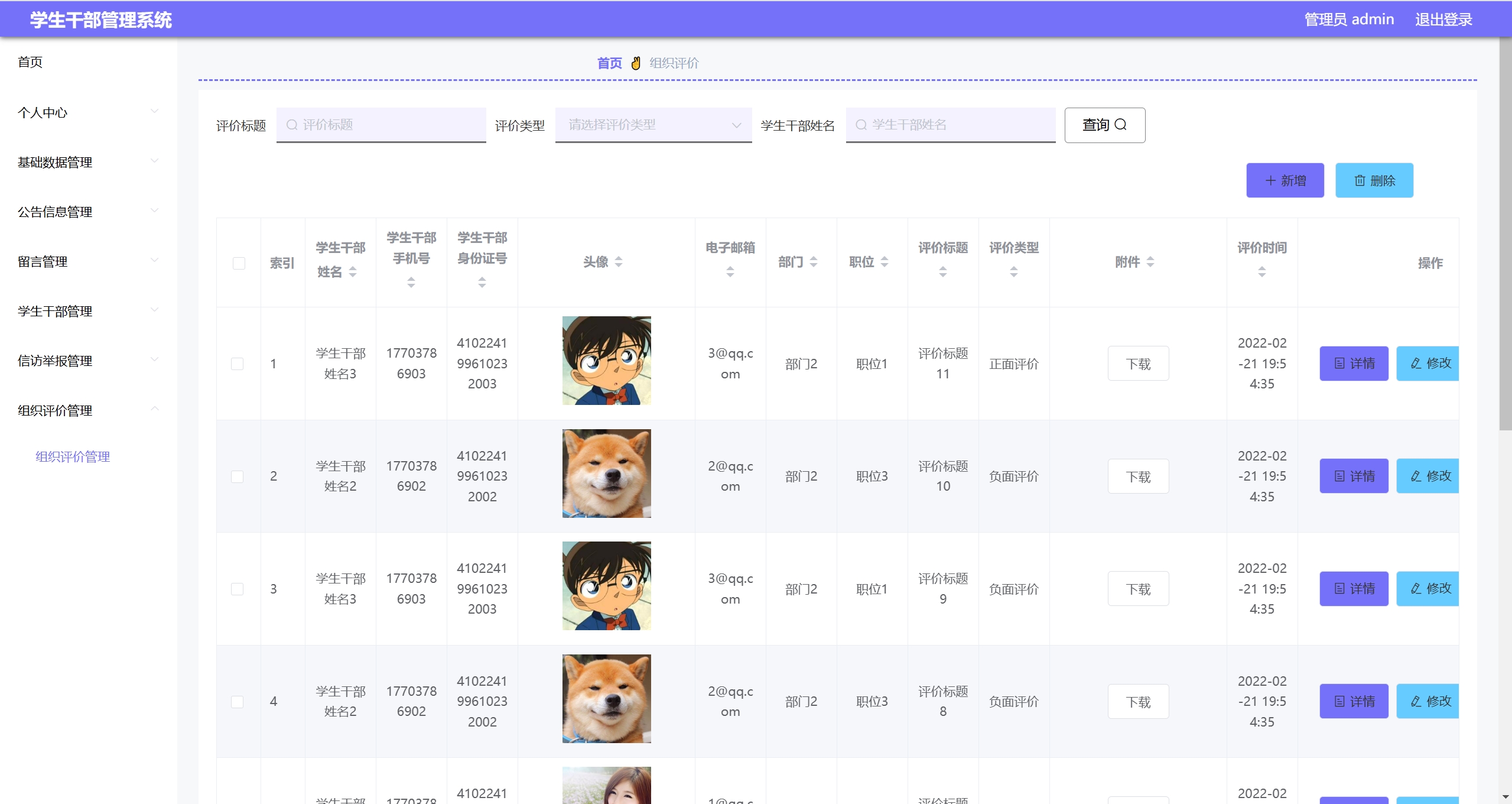The width and height of the screenshot is (1512, 804).
Task: Sort by 评价类型 column arrows
Action: 1014,272
